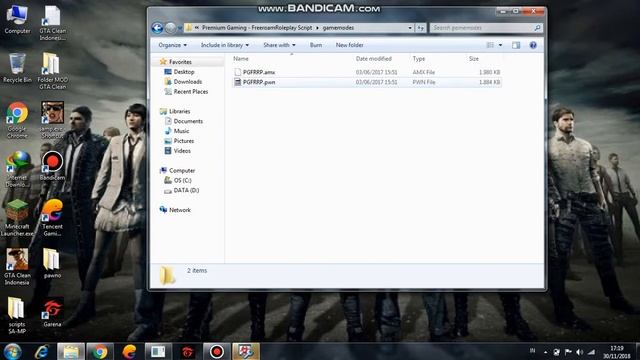Click the search magnifier icon

538,28
